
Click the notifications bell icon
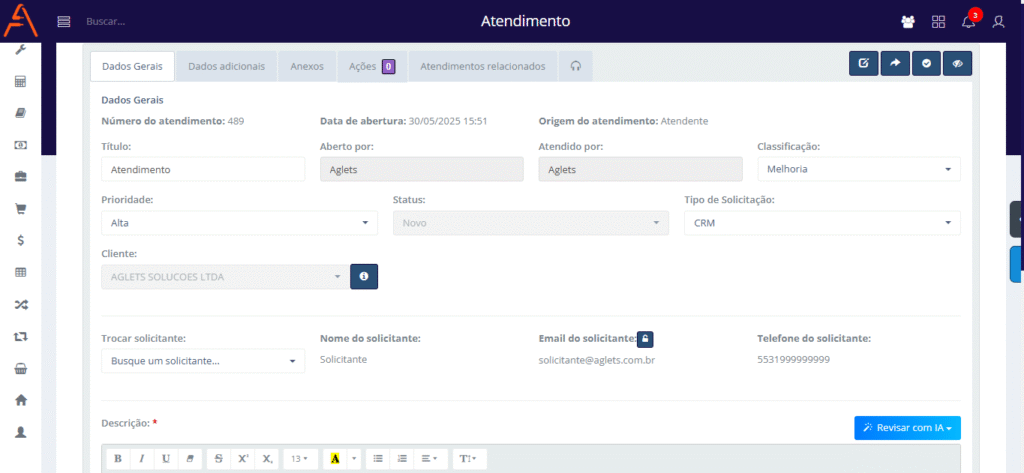click(968, 21)
